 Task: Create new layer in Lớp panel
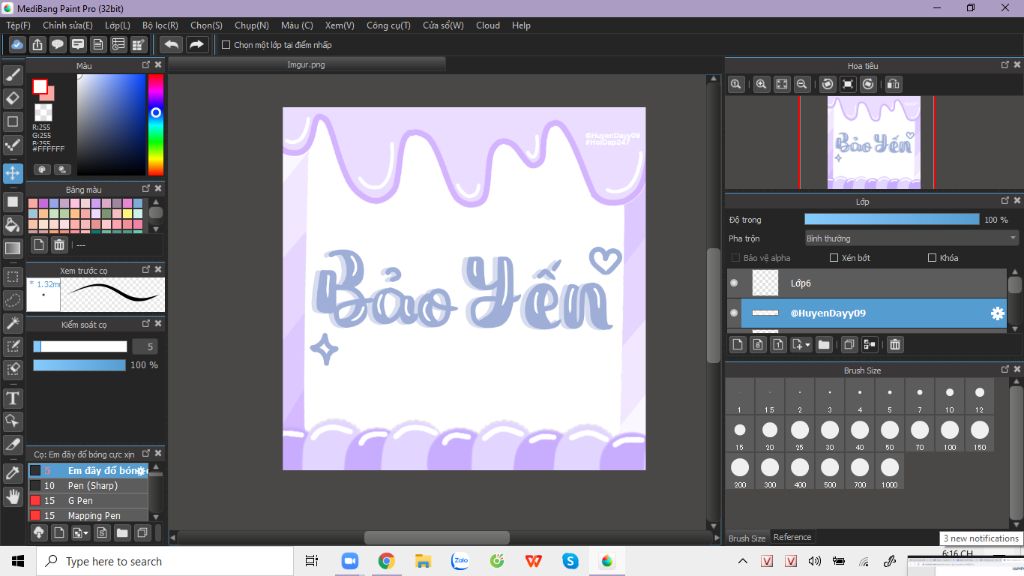click(x=737, y=345)
